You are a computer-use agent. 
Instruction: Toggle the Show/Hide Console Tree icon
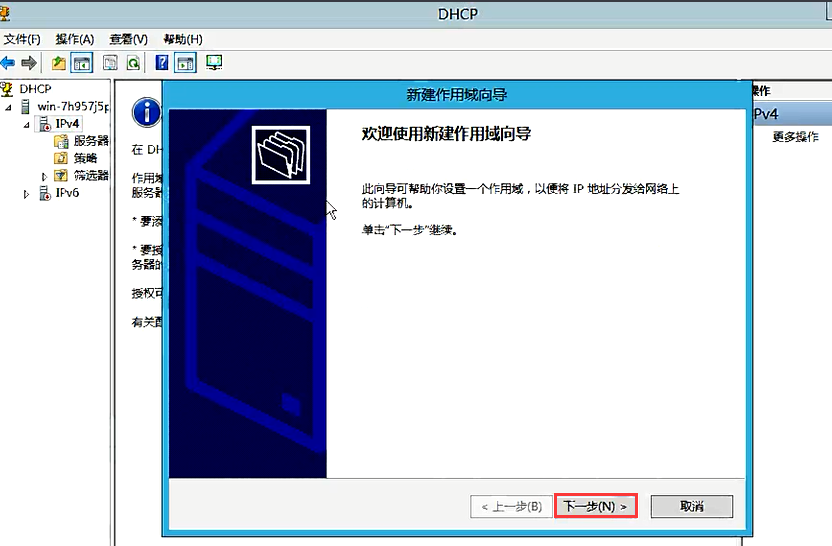click(x=82, y=63)
